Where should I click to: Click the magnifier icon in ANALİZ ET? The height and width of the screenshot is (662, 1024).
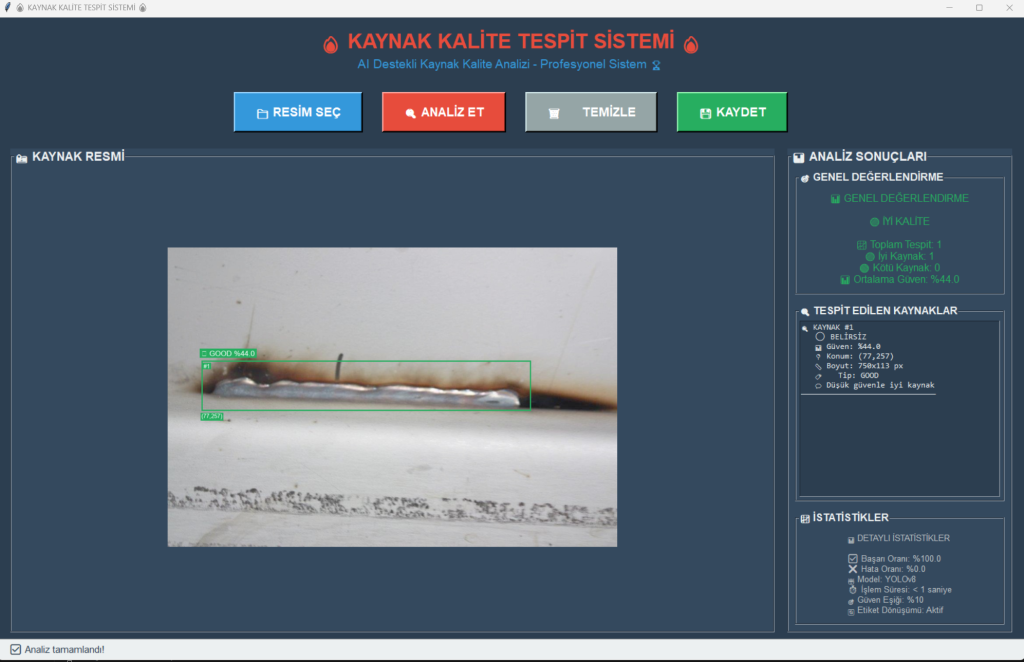410,113
